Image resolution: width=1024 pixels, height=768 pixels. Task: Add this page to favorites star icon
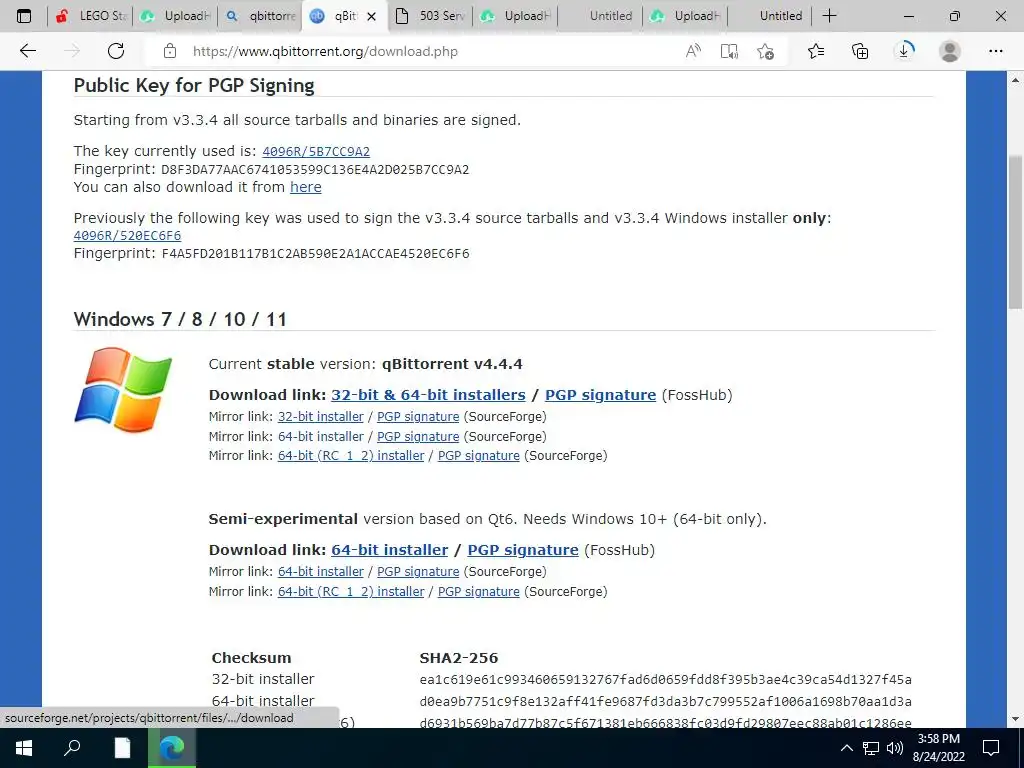[x=765, y=51]
